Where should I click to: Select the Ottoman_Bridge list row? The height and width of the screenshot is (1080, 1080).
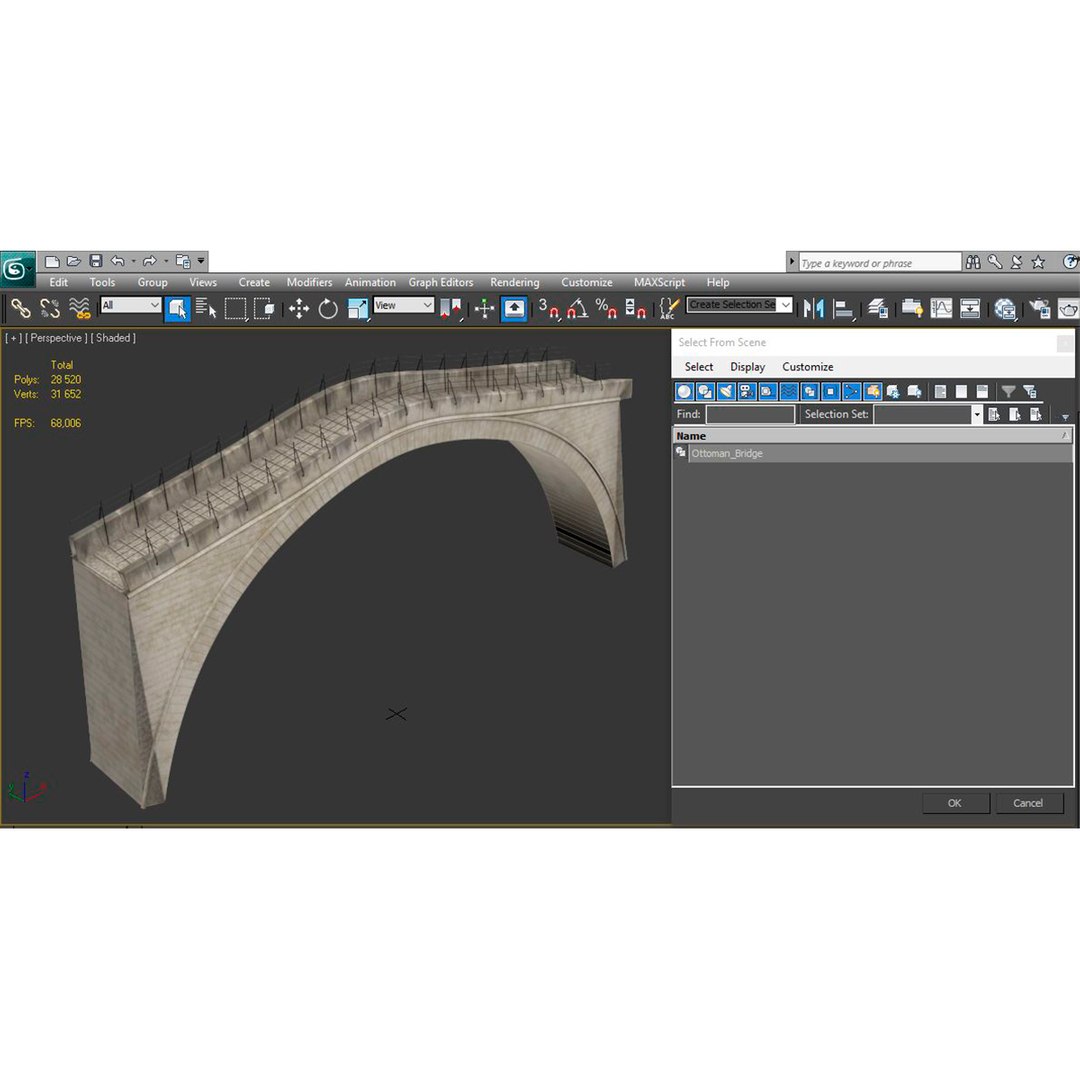click(872, 453)
